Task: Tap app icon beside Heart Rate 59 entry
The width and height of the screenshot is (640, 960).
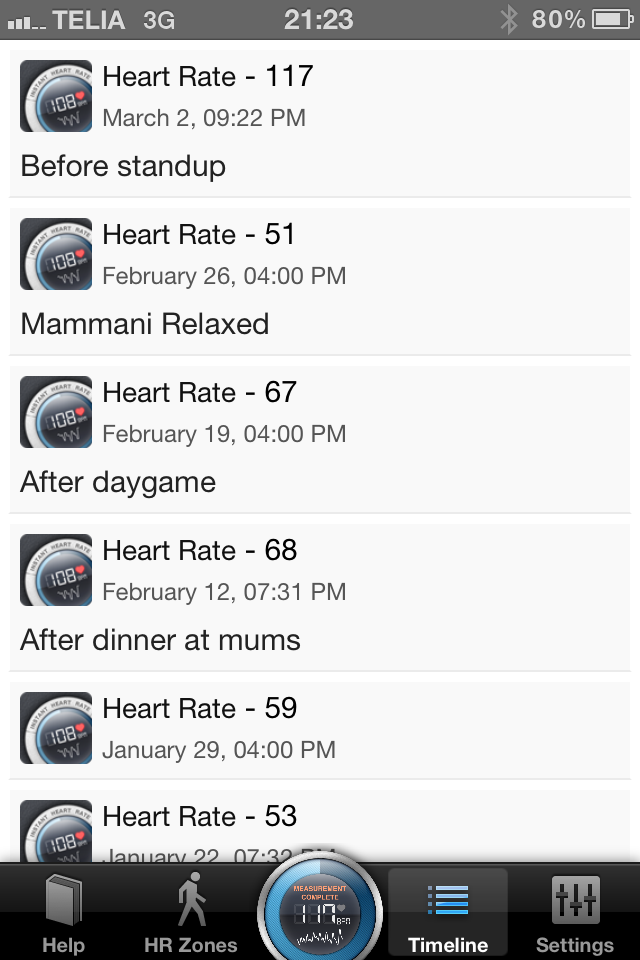Action: (56, 728)
